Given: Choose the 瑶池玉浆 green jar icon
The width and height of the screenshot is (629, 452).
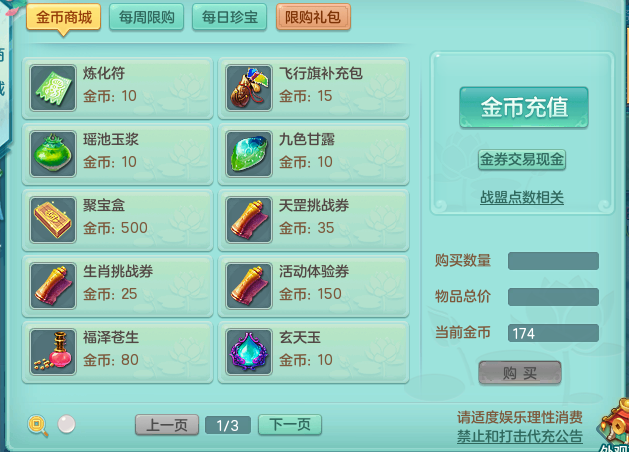Looking at the screenshot, I should pos(53,154).
